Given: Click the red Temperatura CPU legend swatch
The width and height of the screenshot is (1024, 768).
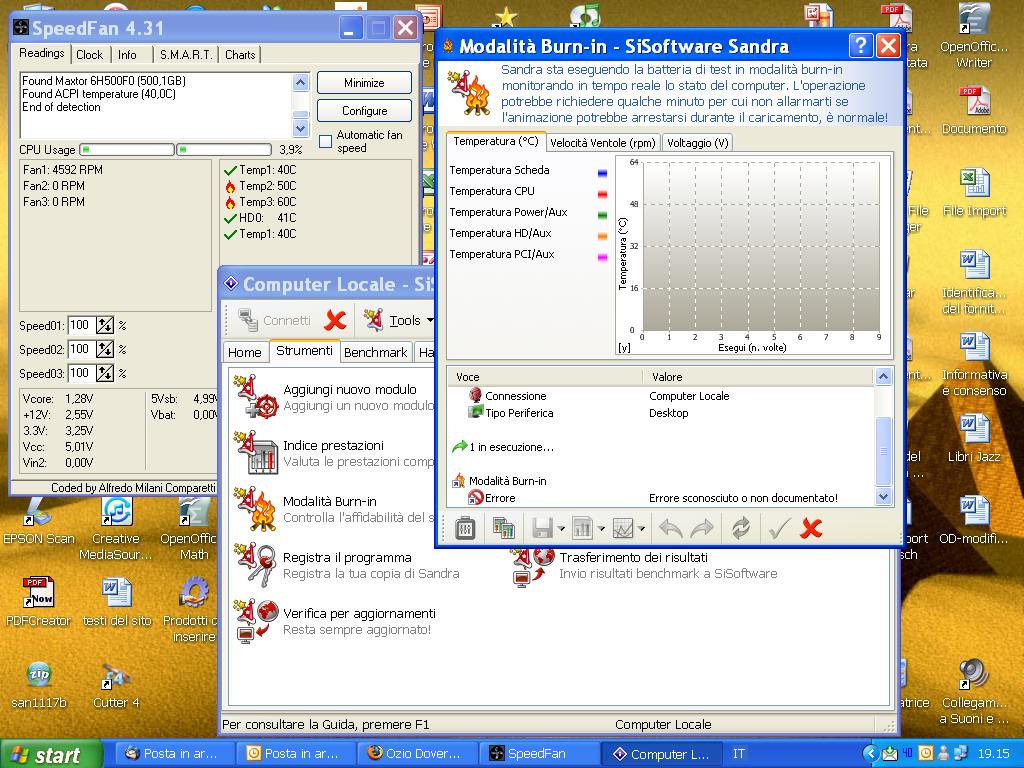Looking at the screenshot, I should [x=602, y=194].
